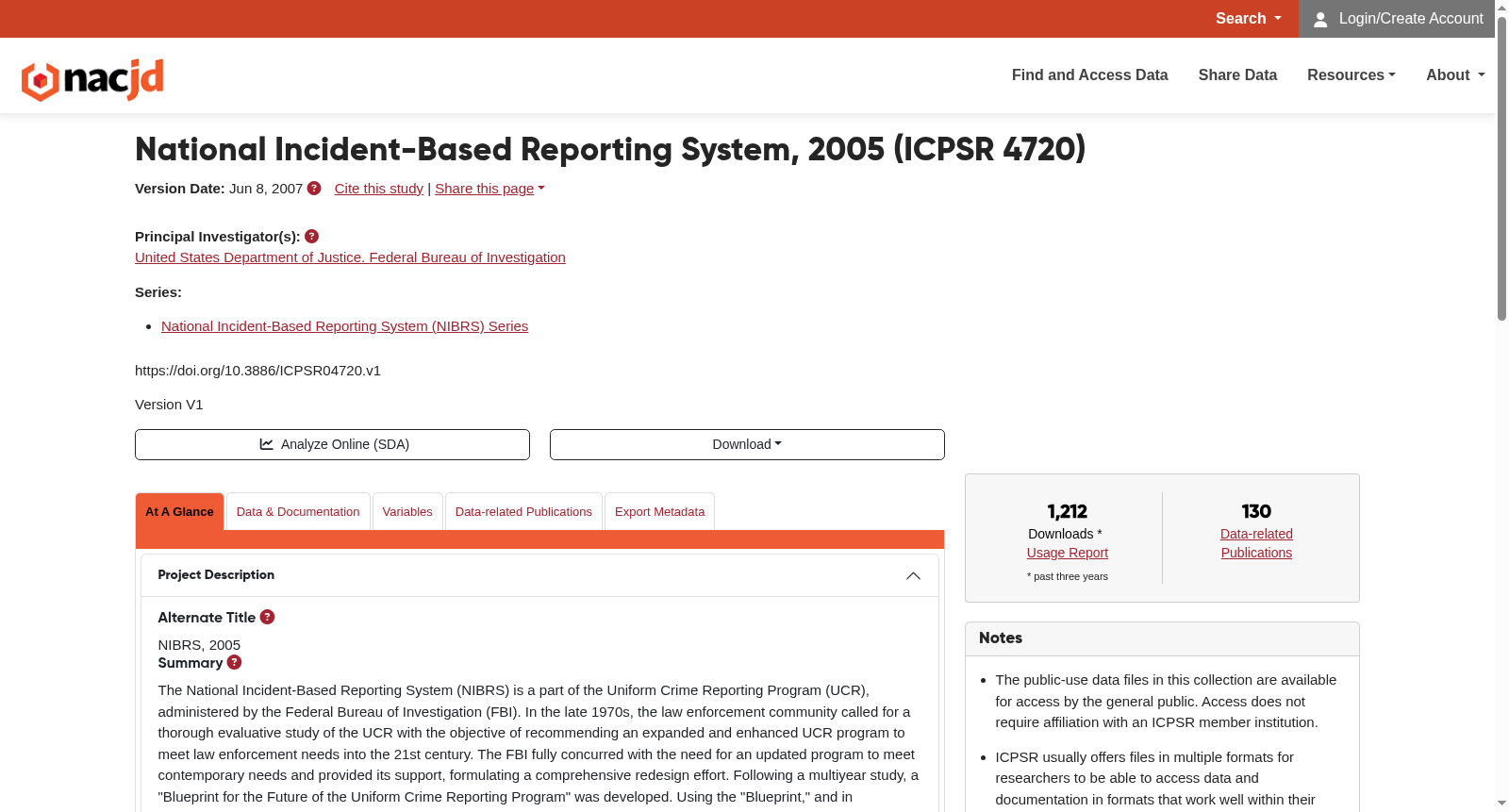Image resolution: width=1509 pixels, height=812 pixels.
Task: View the Usage Report link
Action: coord(1068,553)
